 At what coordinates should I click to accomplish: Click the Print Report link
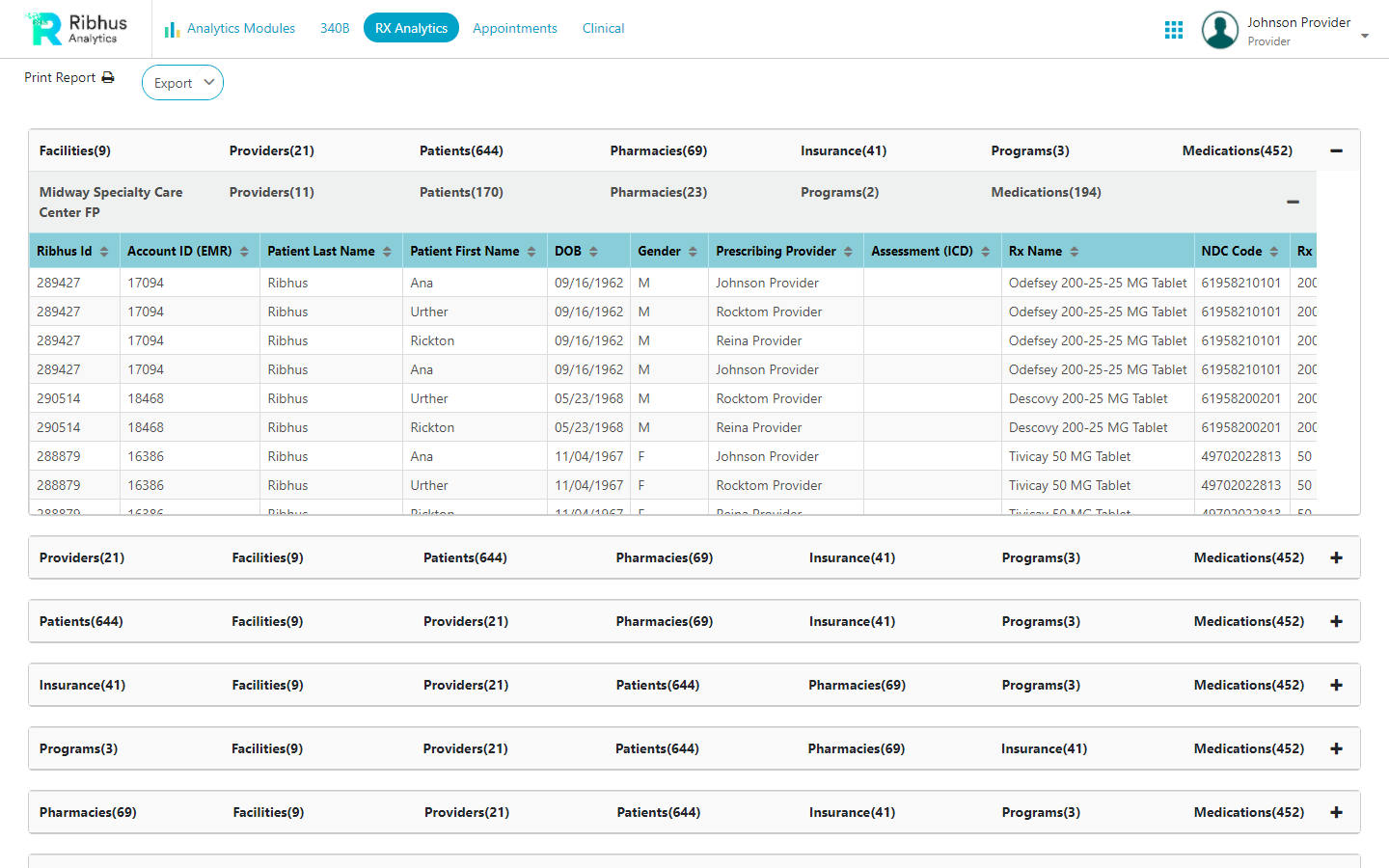point(60,77)
